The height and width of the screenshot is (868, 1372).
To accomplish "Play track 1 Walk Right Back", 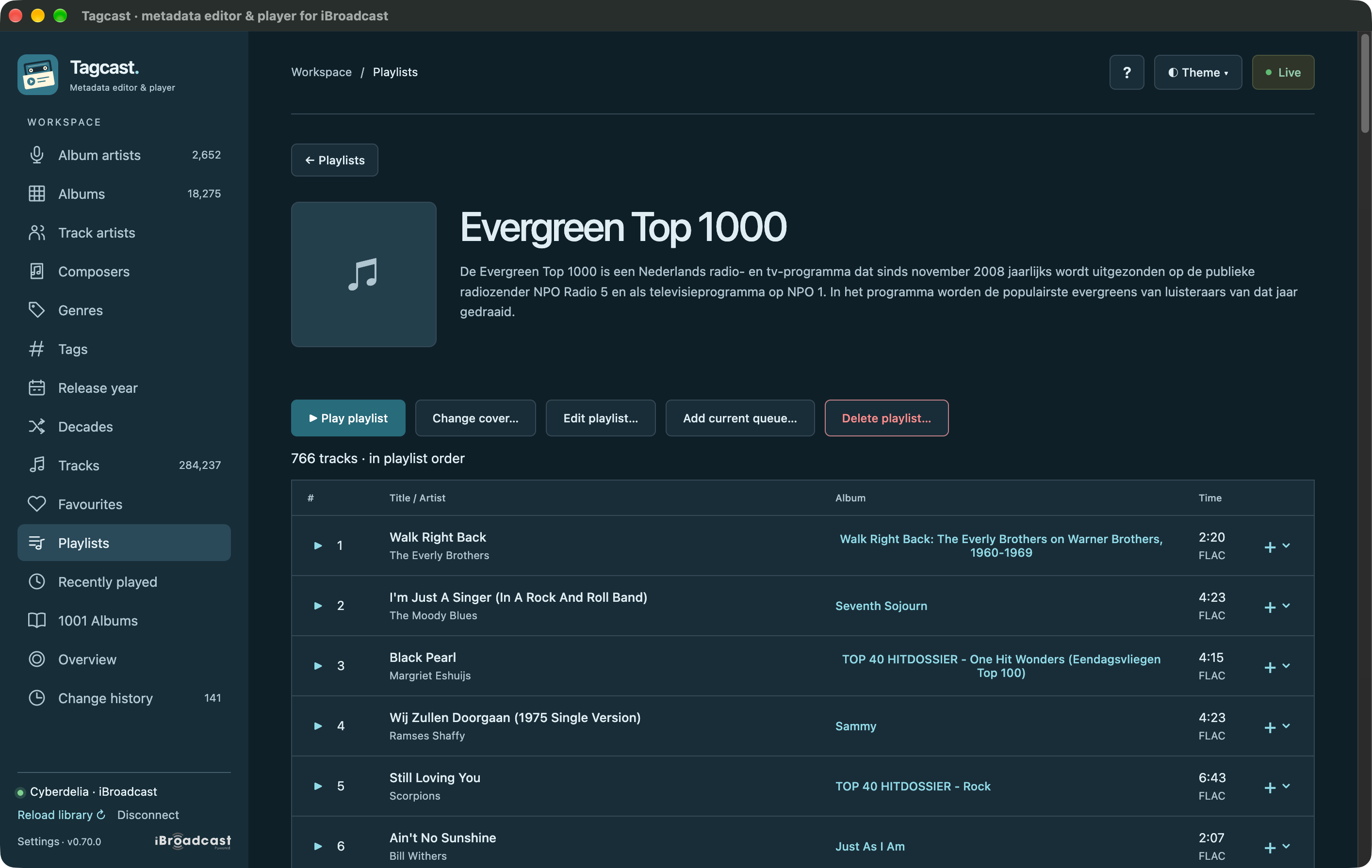I will point(318,546).
